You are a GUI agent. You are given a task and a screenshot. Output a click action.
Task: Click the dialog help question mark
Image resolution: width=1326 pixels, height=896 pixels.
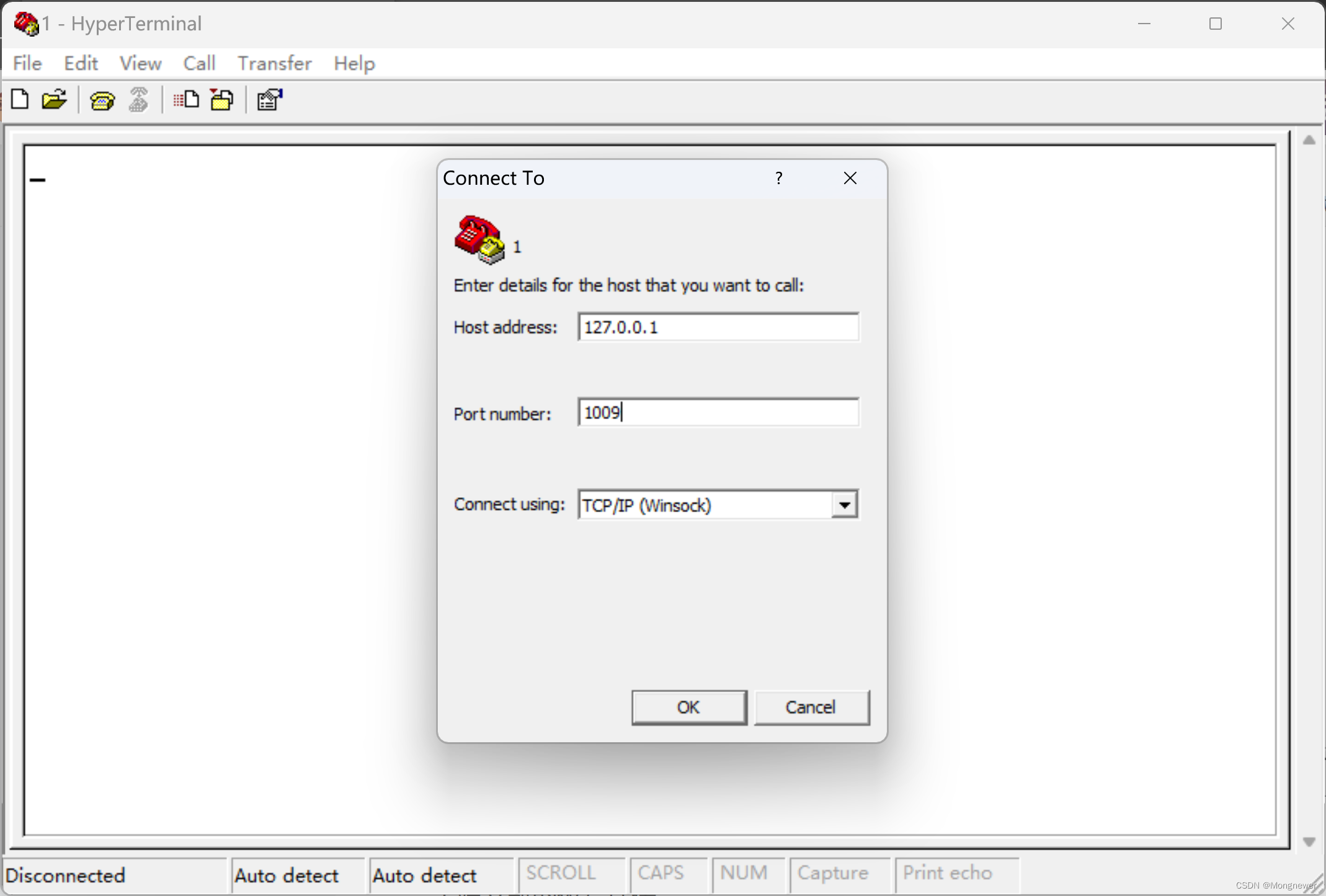pos(779,179)
